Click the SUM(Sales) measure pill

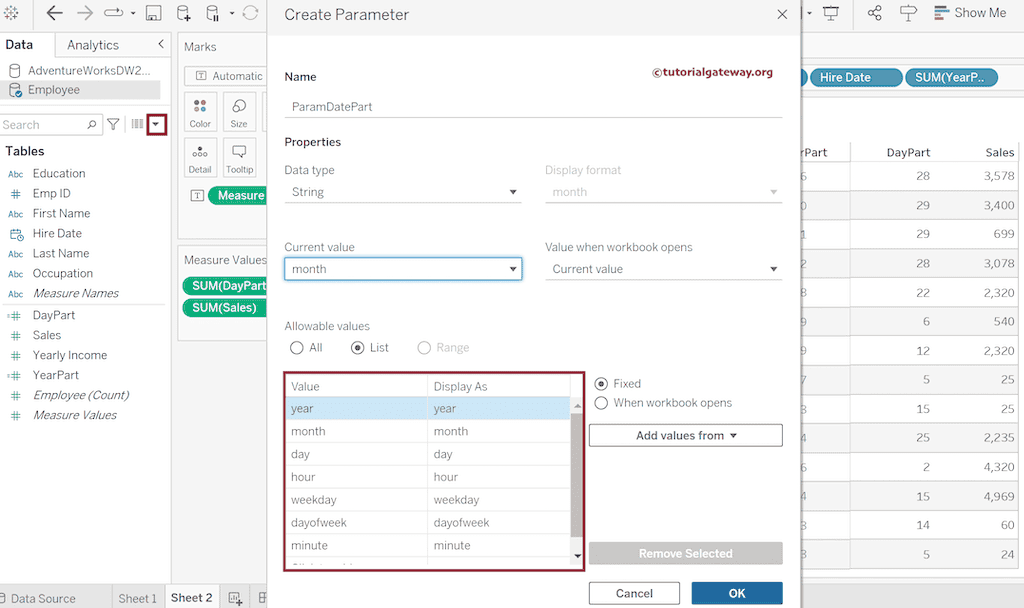(224, 308)
